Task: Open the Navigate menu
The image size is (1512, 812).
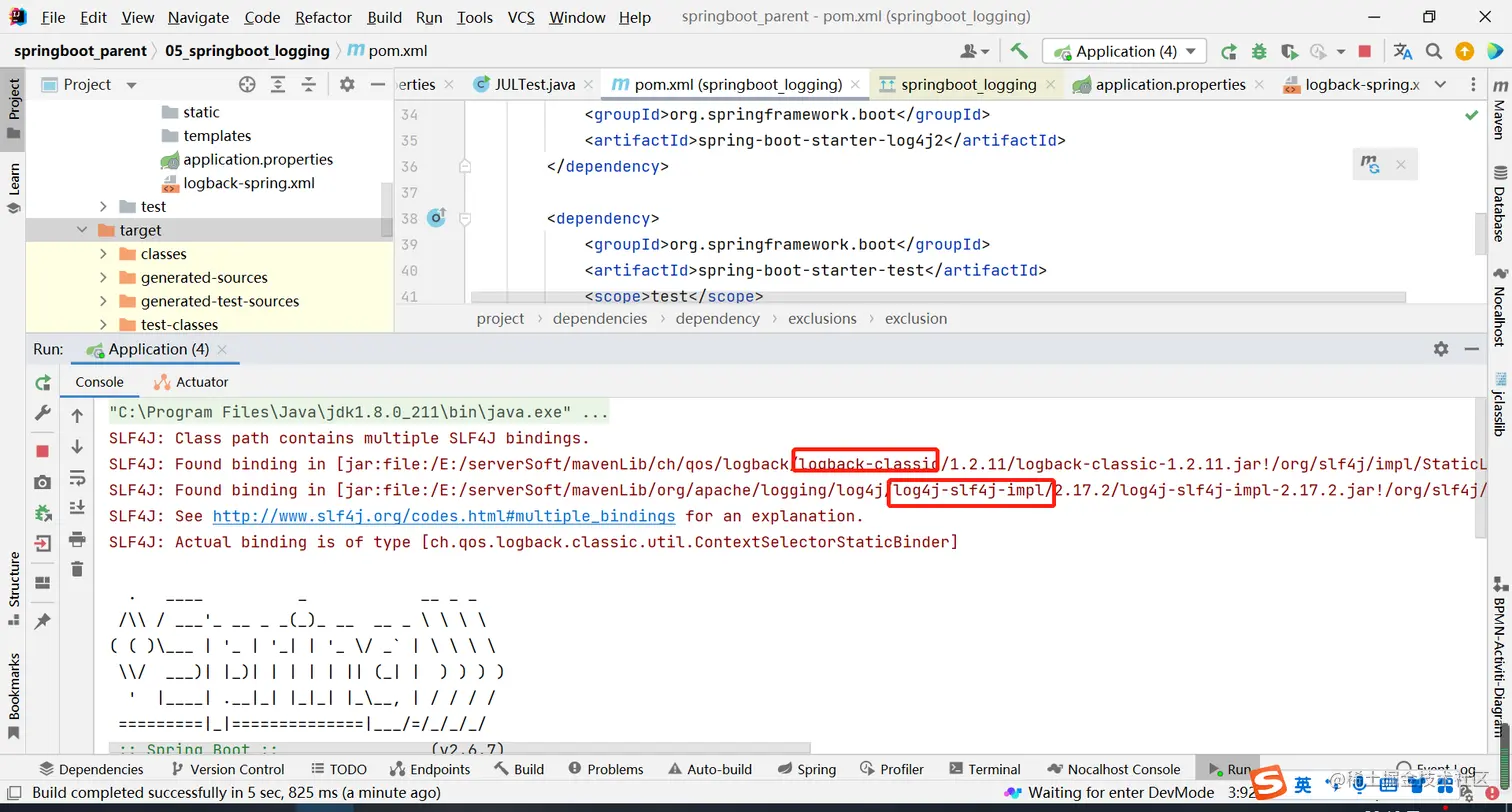Action: pyautogui.click(x=198, y=17)
